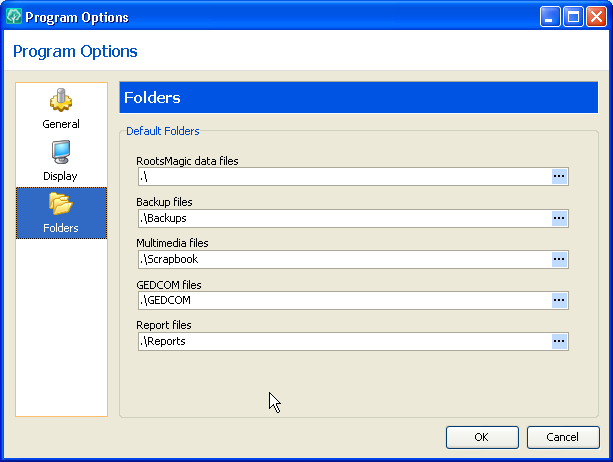The height and width of the screenshot is (462, 613).
Task: Click the 'Backup files' label
Action: point(164,202)
